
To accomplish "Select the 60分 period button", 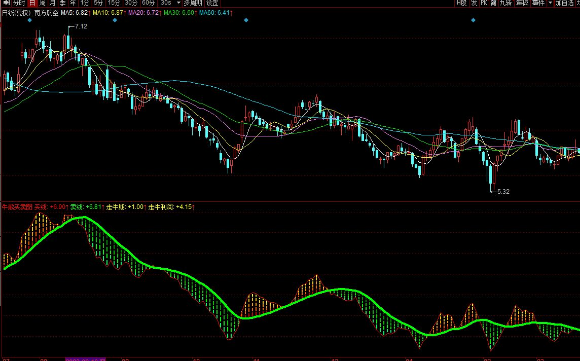I will pyautogui.click(x=148, y=3).
